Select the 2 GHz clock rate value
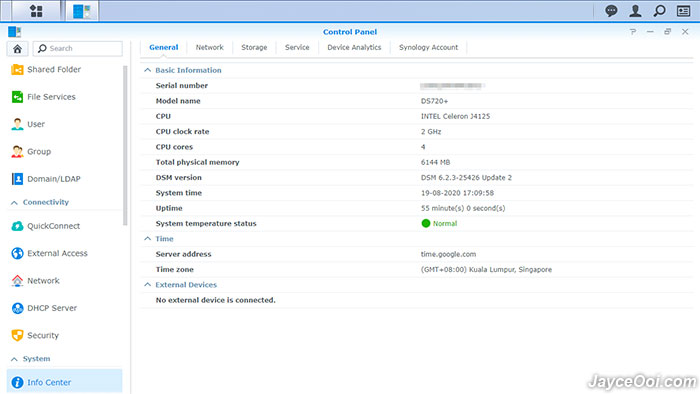 [431, 132]
